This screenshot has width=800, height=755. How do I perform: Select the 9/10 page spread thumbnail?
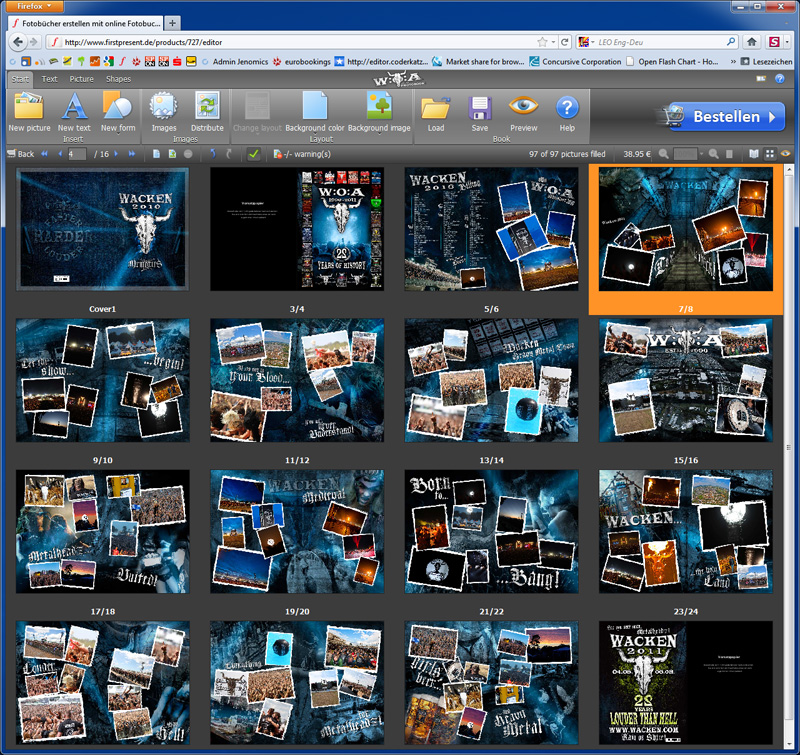pos(103,380)
